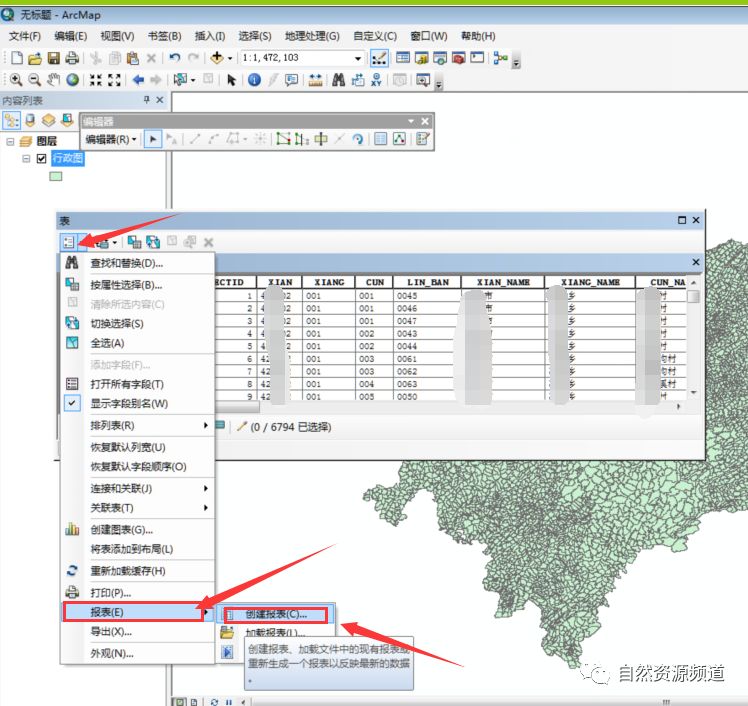
Task: Click the Identify info tool
Action: pyautogui.click(x=254, y=80)
